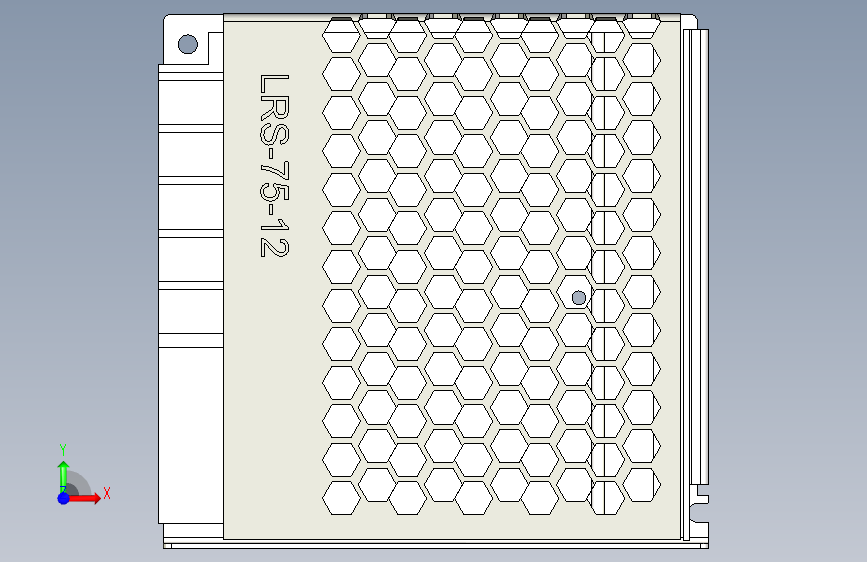This screenshot has width=867, height=562.
Task: Click the blue Z axis origin dot
Action: [x=64, y=498]
